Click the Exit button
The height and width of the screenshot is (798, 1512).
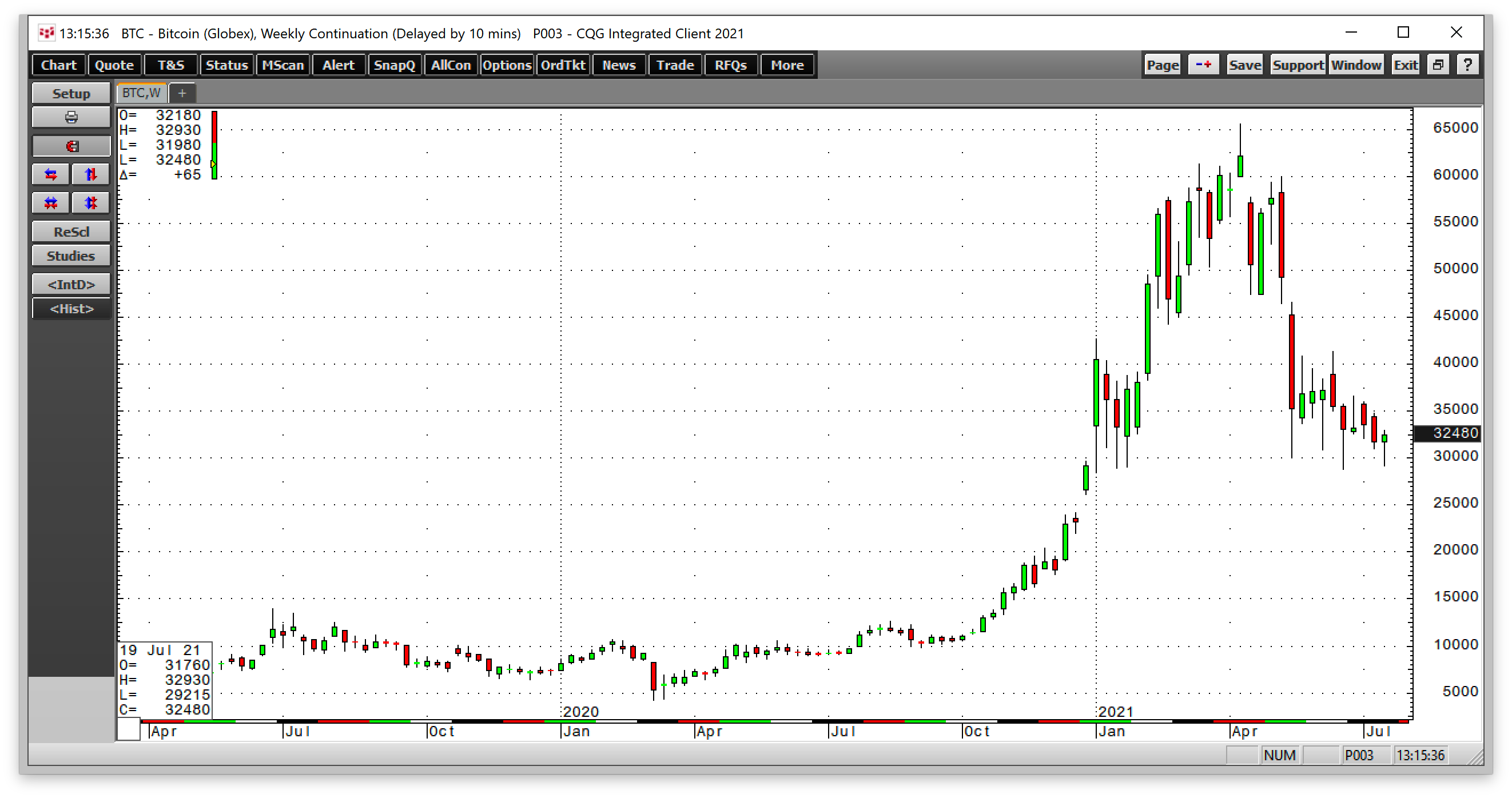(1406, 65)
